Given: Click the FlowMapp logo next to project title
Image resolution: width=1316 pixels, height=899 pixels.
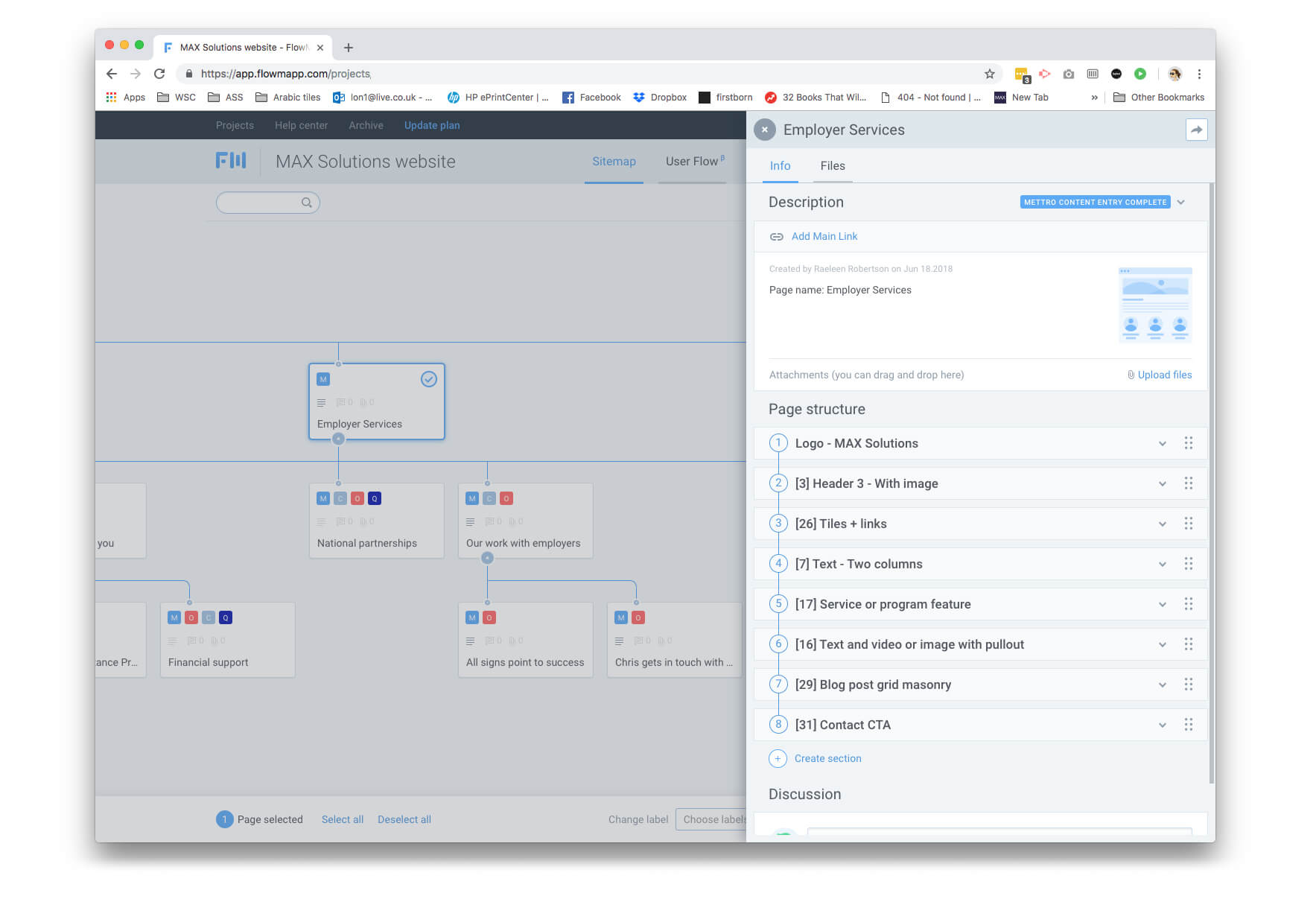Looking at the screenshot, I should (231, 161).
